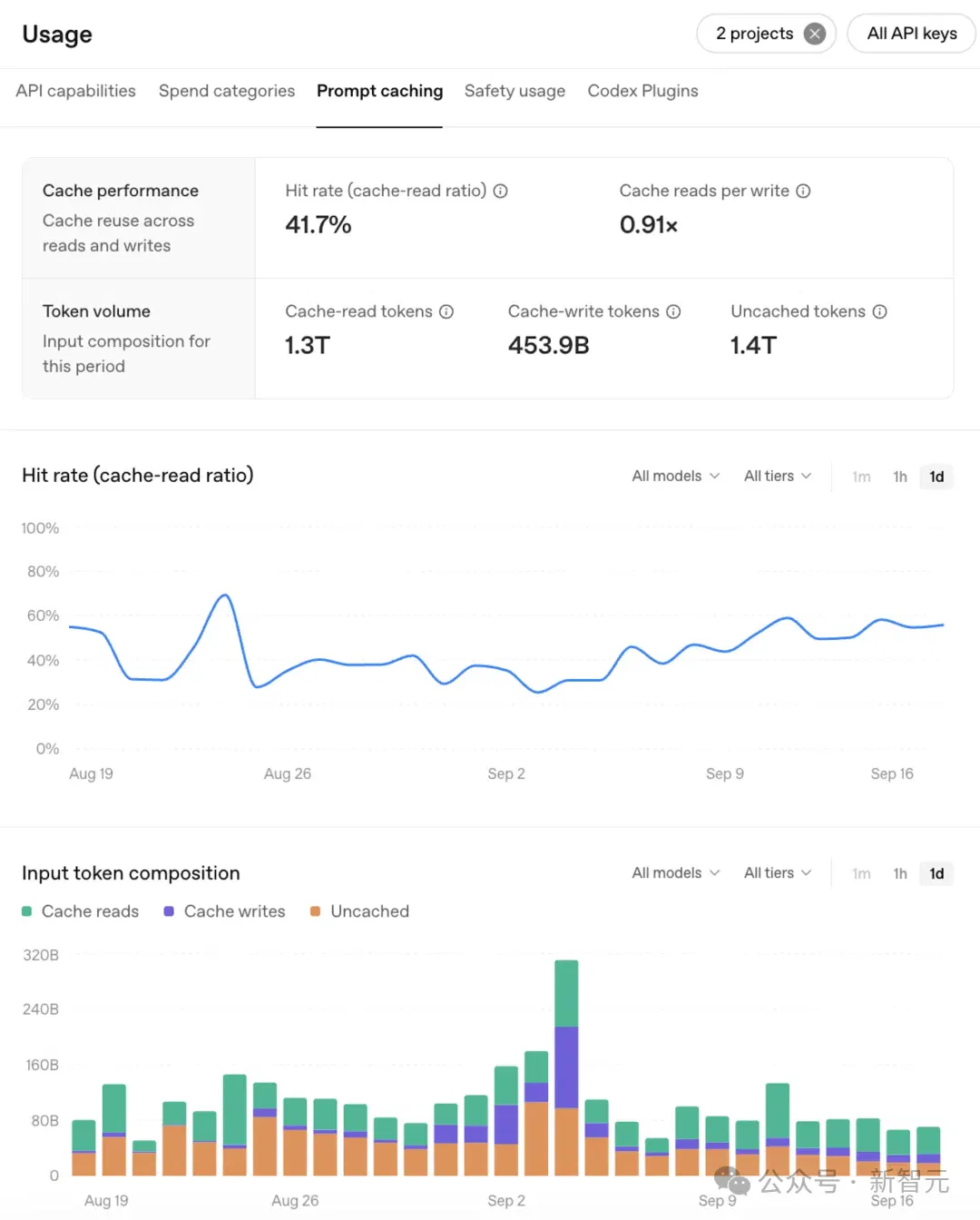The width and height of the screenshot is (980, 1220).
Task: Select 1d interval for Hit rate chart
Action: tap(936, 477)
